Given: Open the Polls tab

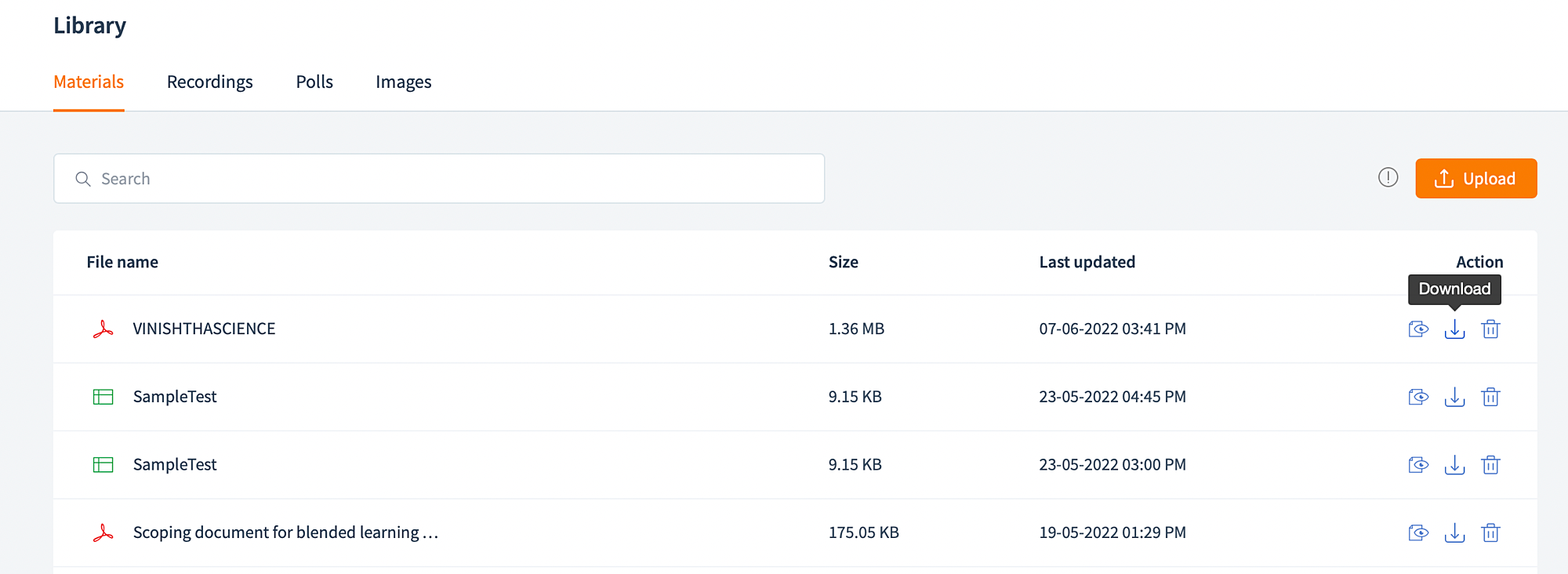Looking at the screenshot, I should point(314,82).
